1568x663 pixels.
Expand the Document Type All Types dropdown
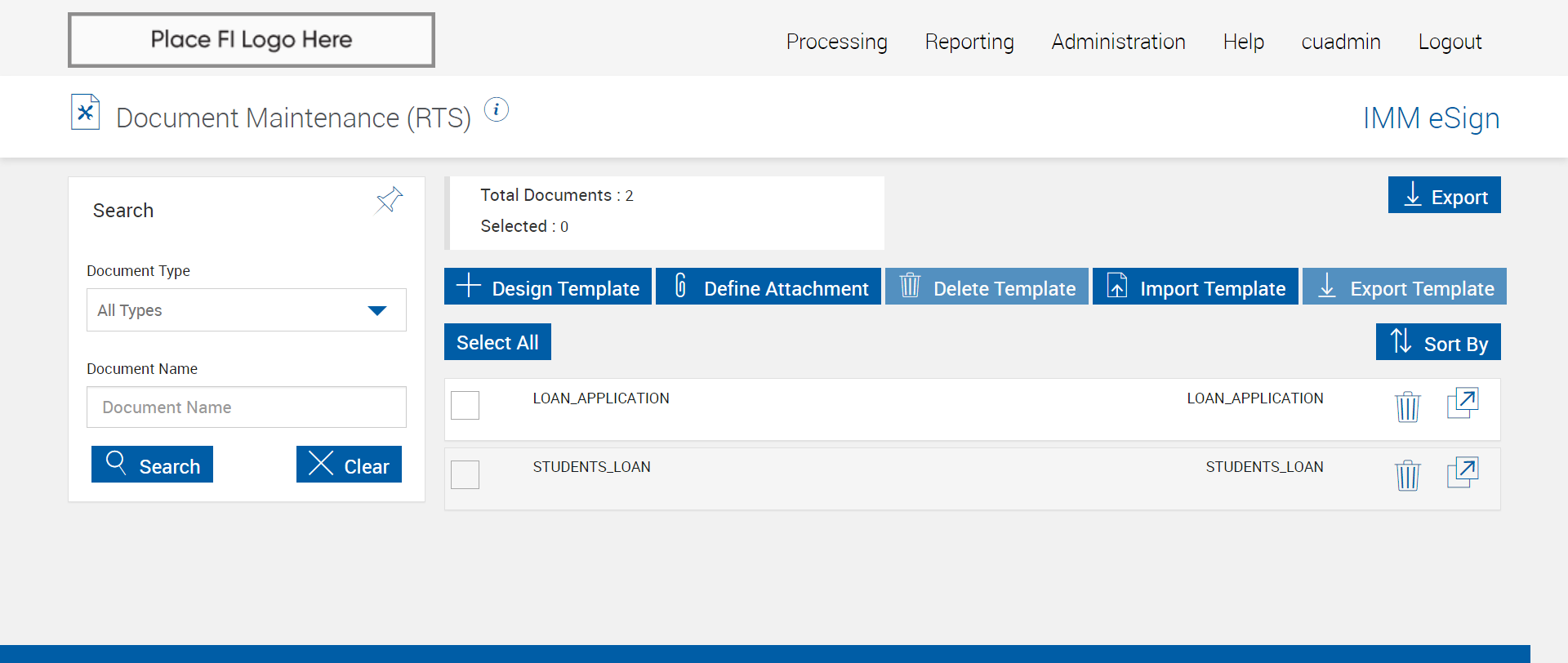pyautogui.click(x=246, y=310)
